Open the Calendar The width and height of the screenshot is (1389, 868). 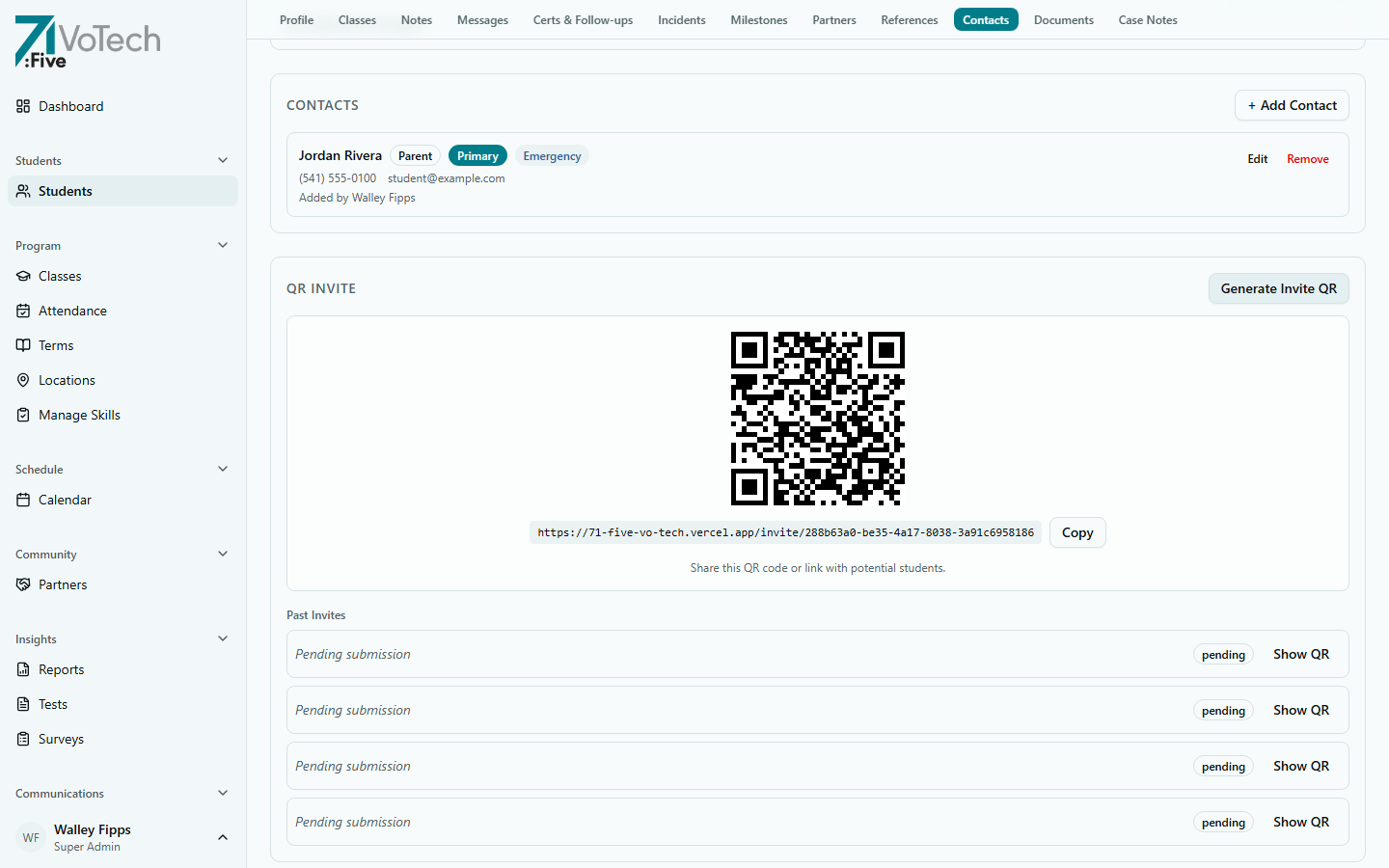pyautogui.click(x=66, y=500)
